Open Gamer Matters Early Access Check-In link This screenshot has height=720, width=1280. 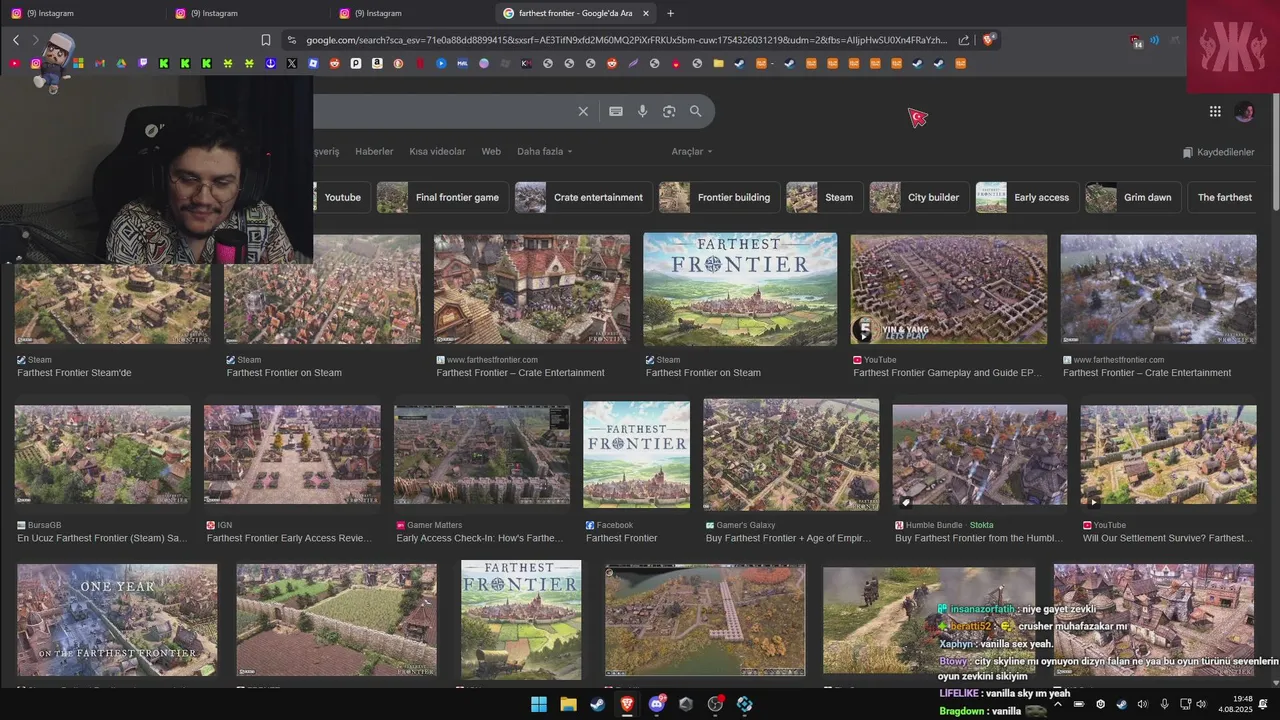(x=480, y=538)
